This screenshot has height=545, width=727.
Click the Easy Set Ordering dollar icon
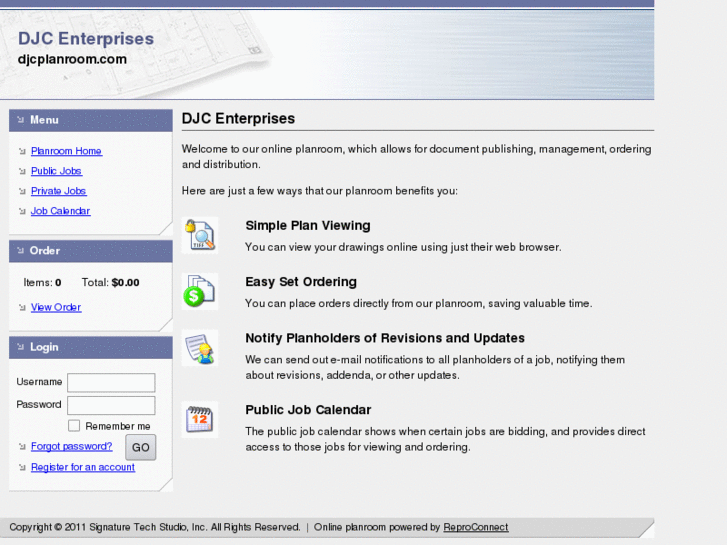coord(200,291)
